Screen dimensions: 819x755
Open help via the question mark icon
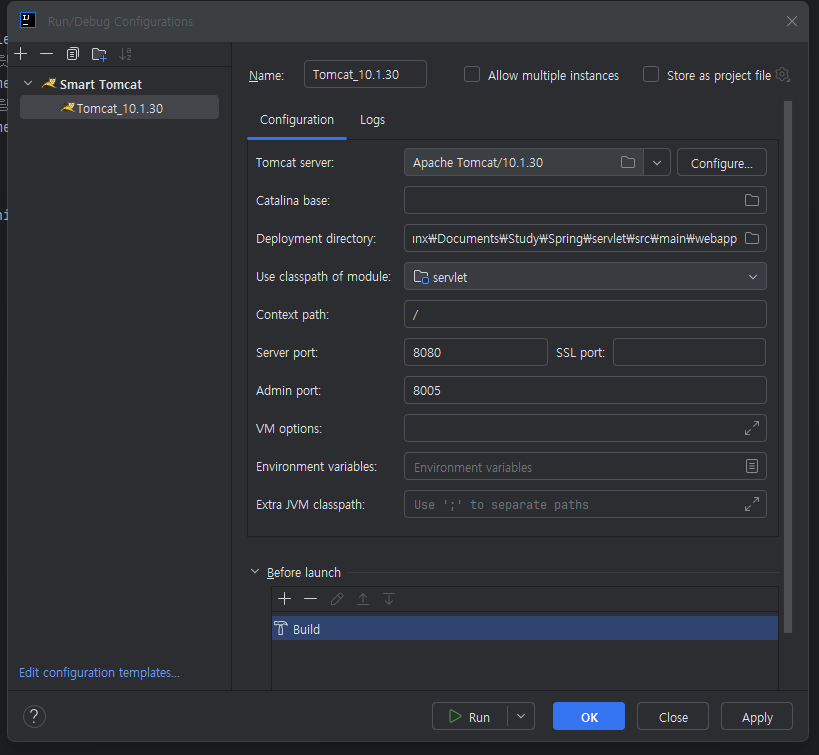coord(33,716)
